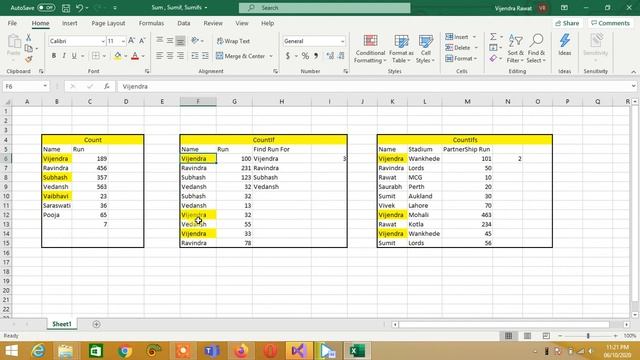Click the Orientation text angle icon
This screenshot has width=640, height=360.
(x=196, y=41)
